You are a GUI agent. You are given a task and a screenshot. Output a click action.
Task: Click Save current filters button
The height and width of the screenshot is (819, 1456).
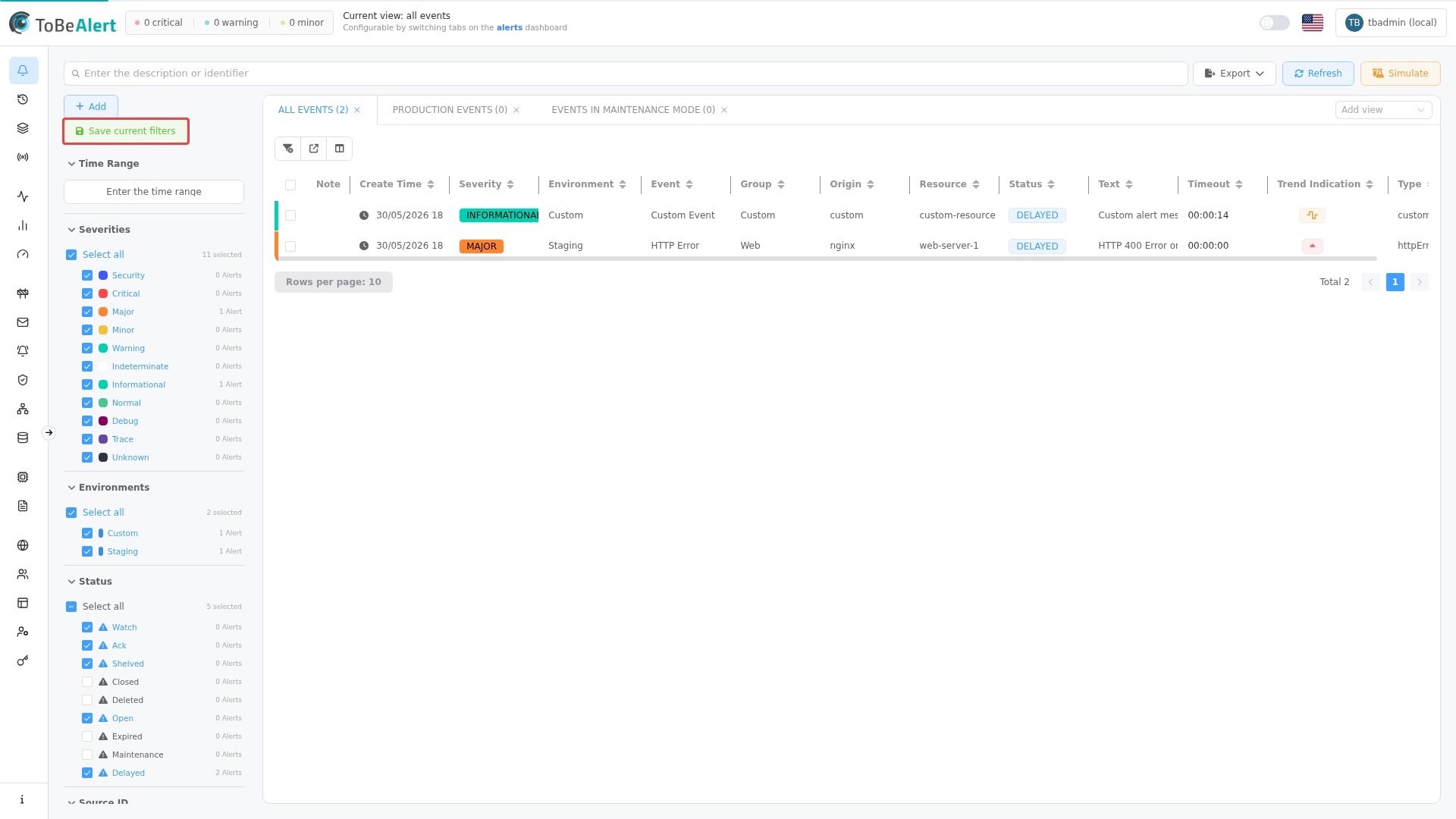point(126,131)
